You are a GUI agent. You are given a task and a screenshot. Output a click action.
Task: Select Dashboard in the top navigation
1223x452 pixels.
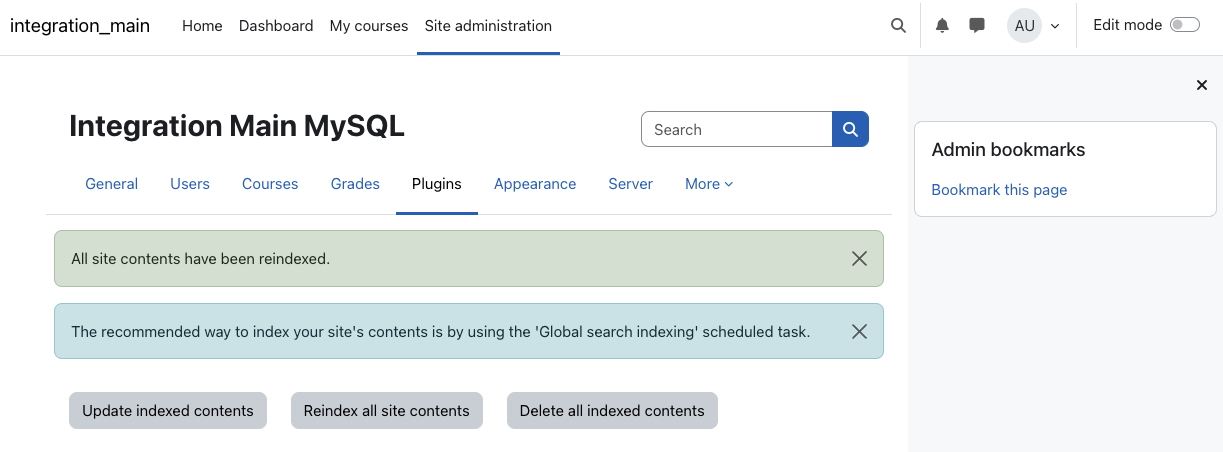tap(276, 26)
